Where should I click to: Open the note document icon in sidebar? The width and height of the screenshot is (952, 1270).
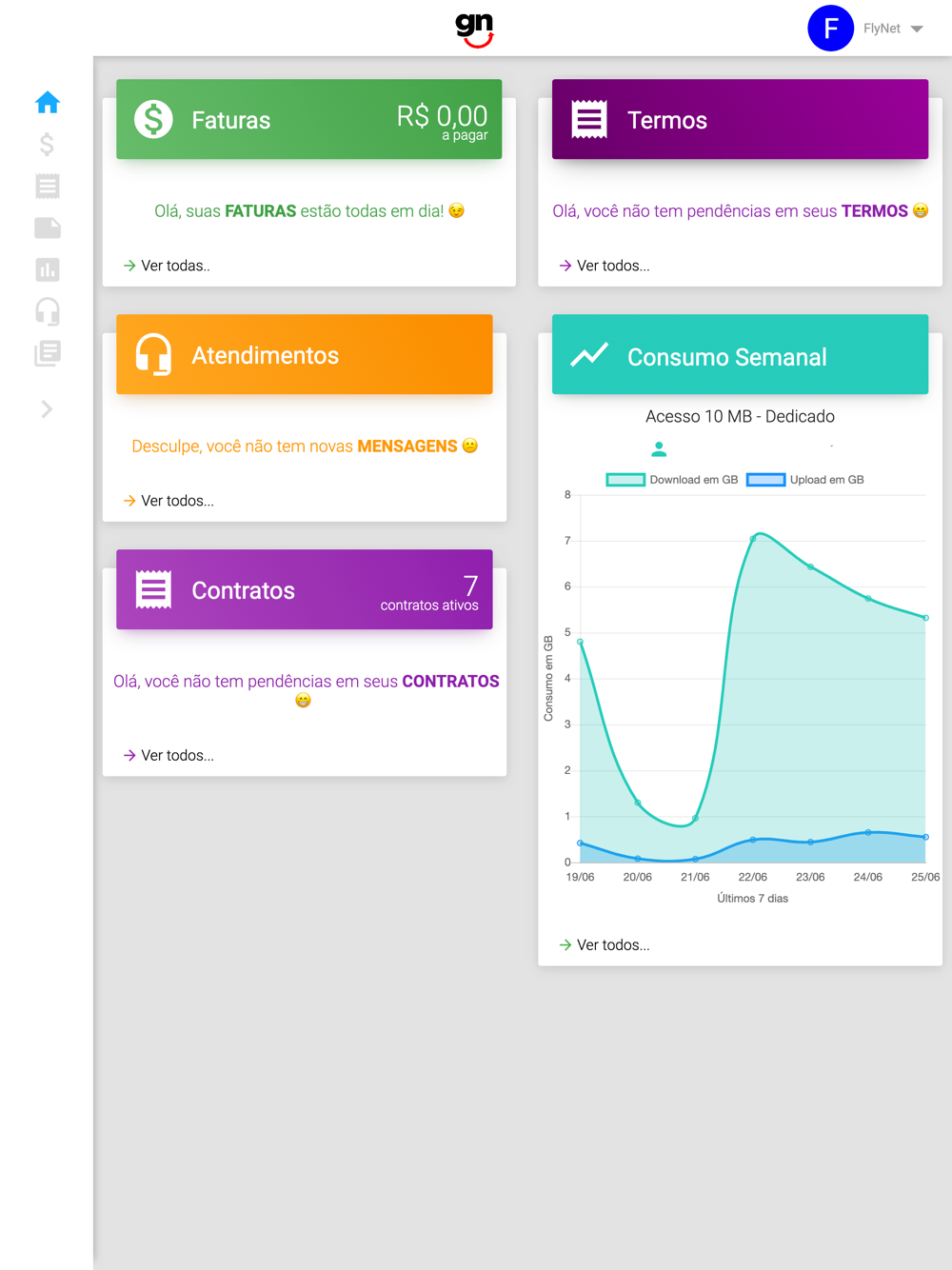click(48, 228)
